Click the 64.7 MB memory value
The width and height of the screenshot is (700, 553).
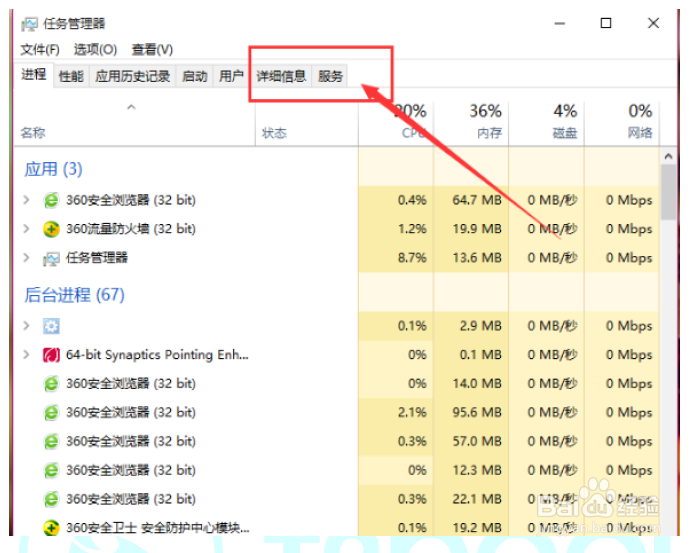[x=477, y=200]
